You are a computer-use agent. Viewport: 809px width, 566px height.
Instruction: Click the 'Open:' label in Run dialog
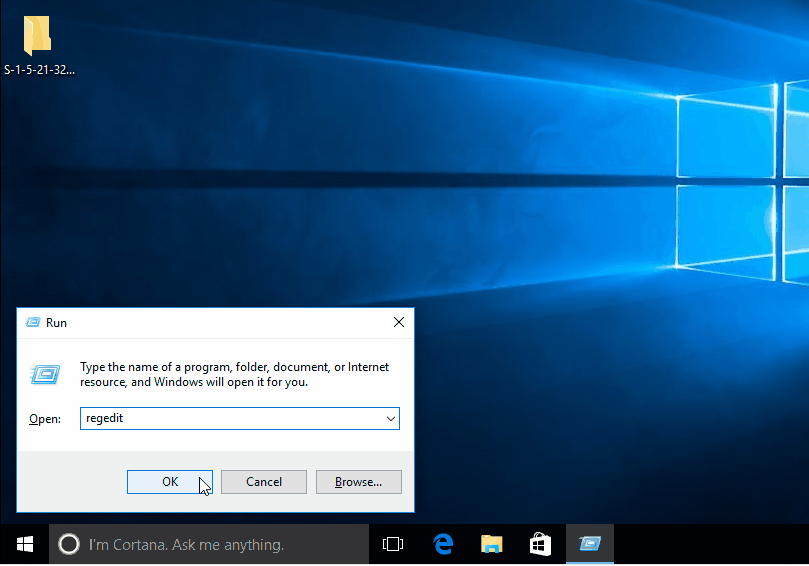(45, 419)
